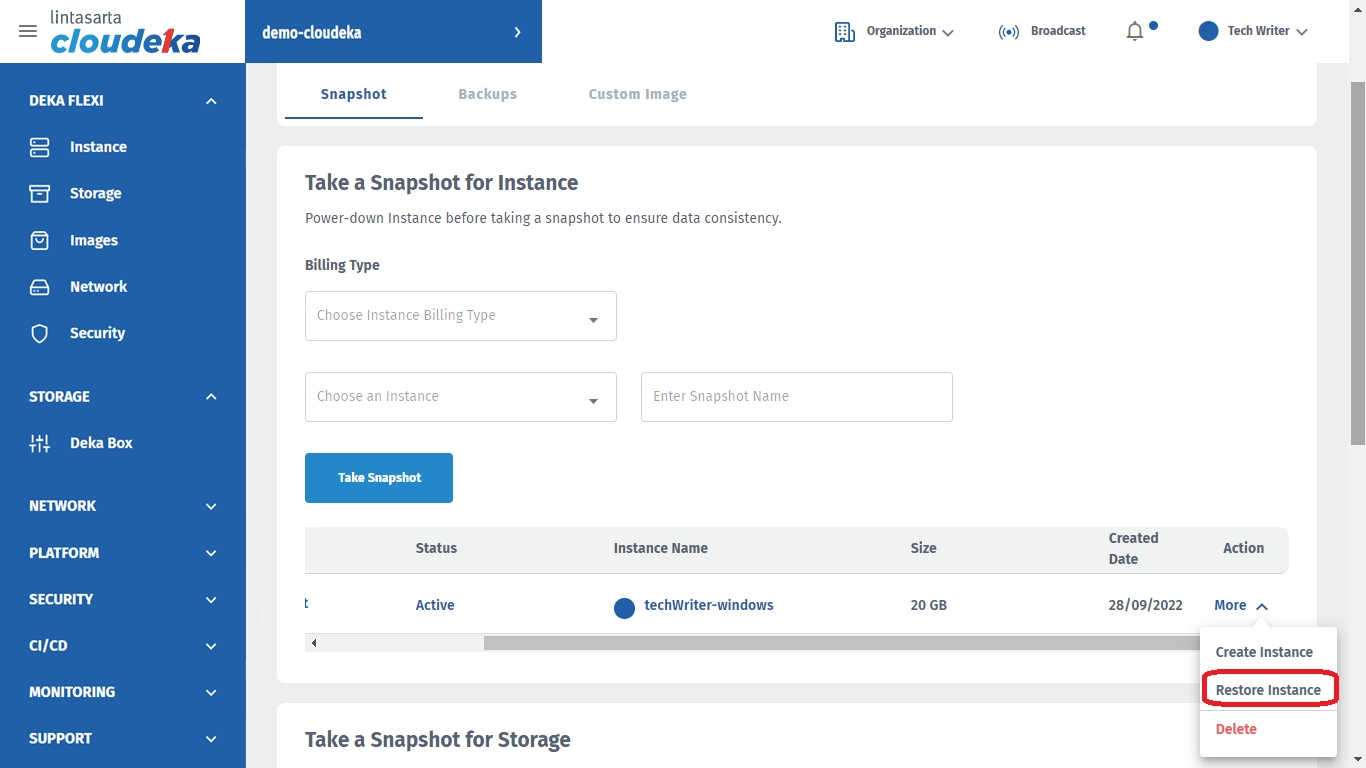The image size is (1366, 768).
Task: Click the Storage box icon in sidebar
Action: click(x=40, y=193)
